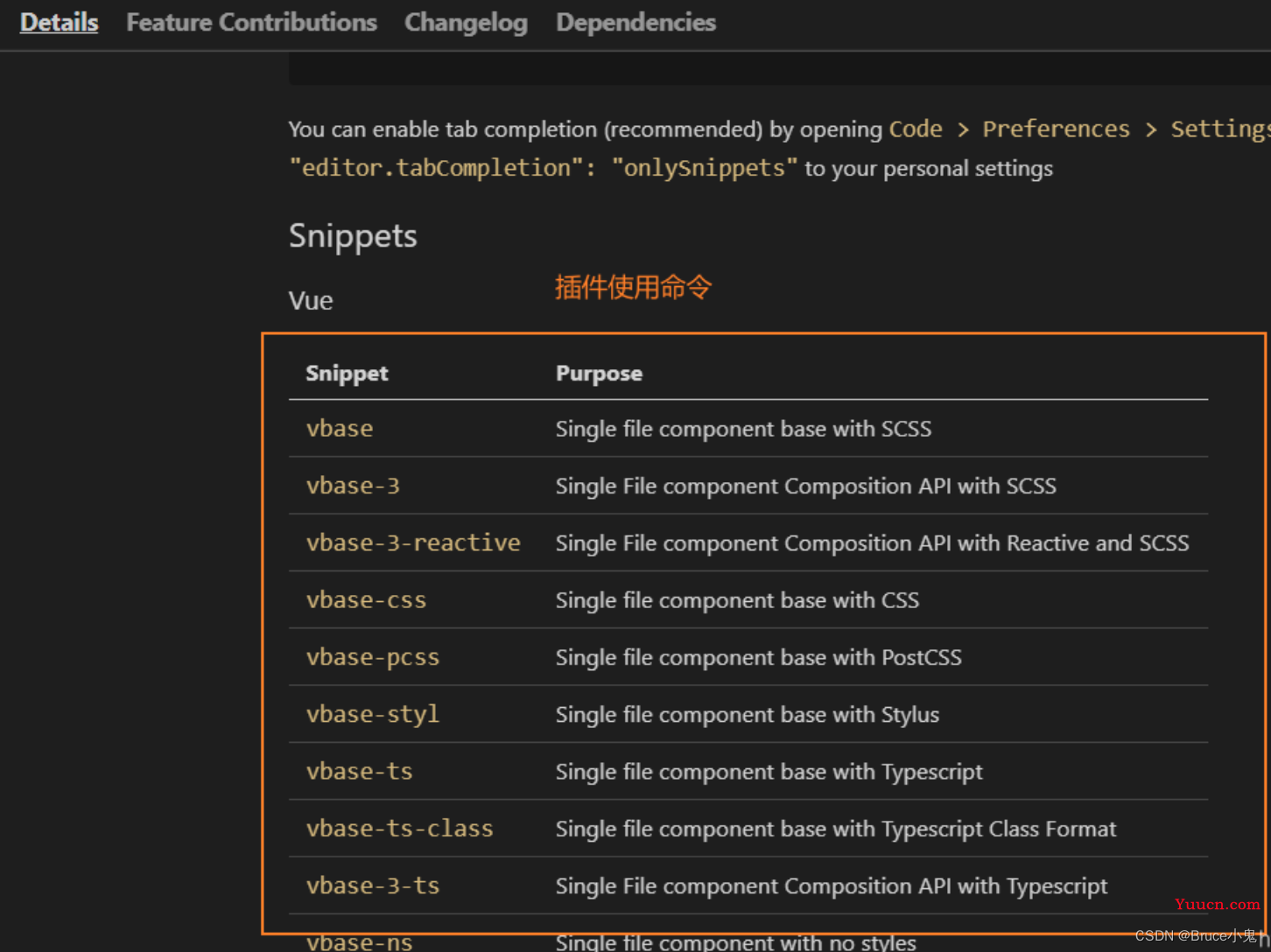1271x952 pixels.
Task: Click "Single file component base with Typescript"
Action: 769,772
